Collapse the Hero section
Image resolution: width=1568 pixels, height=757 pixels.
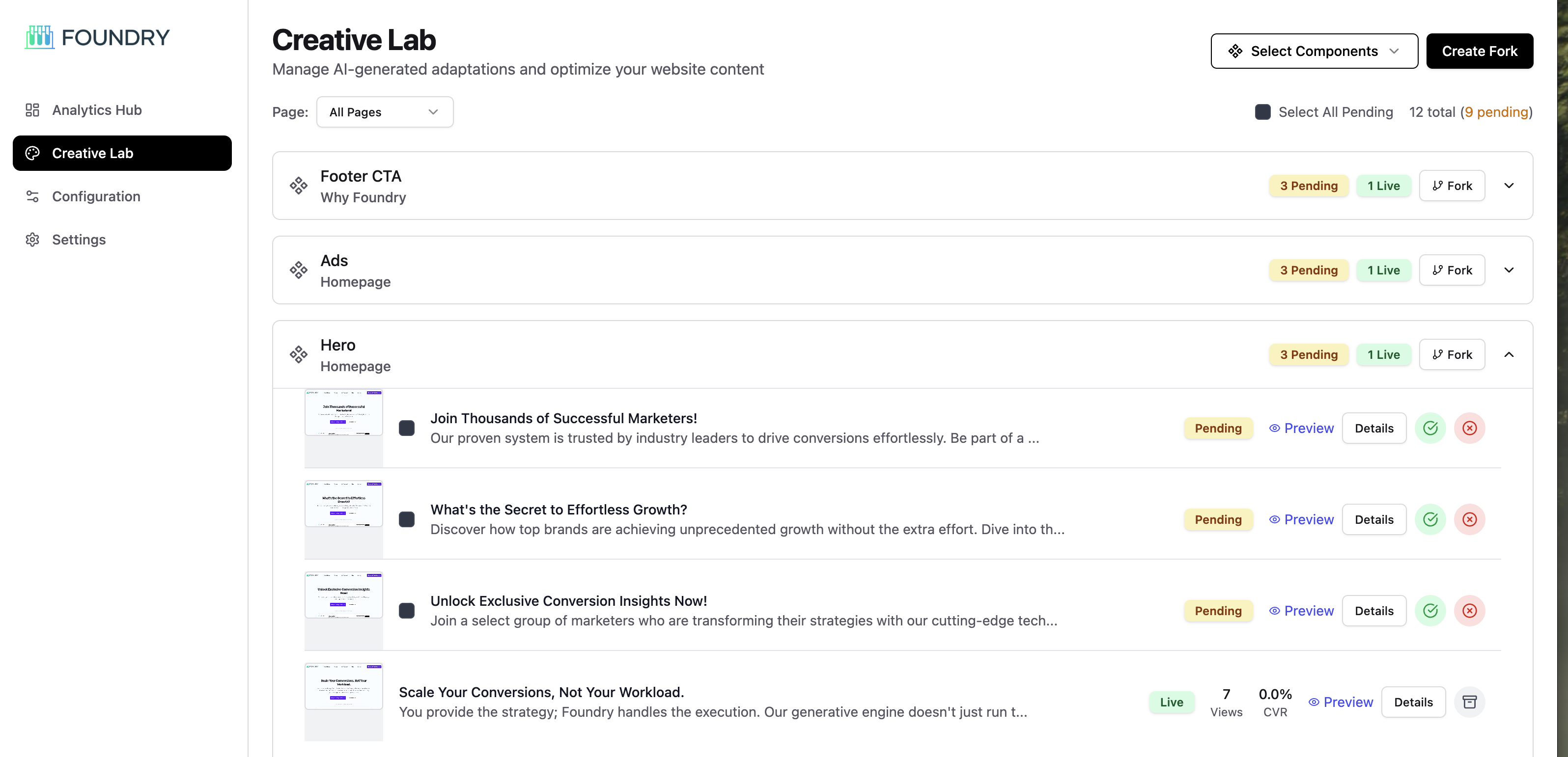coord(1509,355)
